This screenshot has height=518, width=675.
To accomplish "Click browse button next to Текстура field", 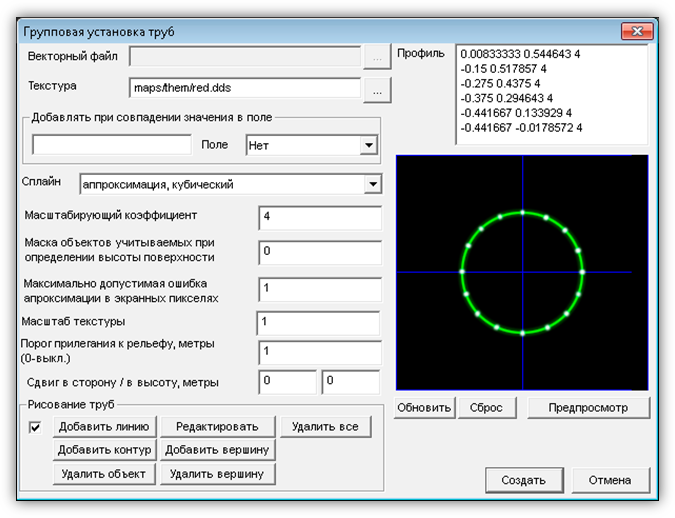I will tap(376, 90).
